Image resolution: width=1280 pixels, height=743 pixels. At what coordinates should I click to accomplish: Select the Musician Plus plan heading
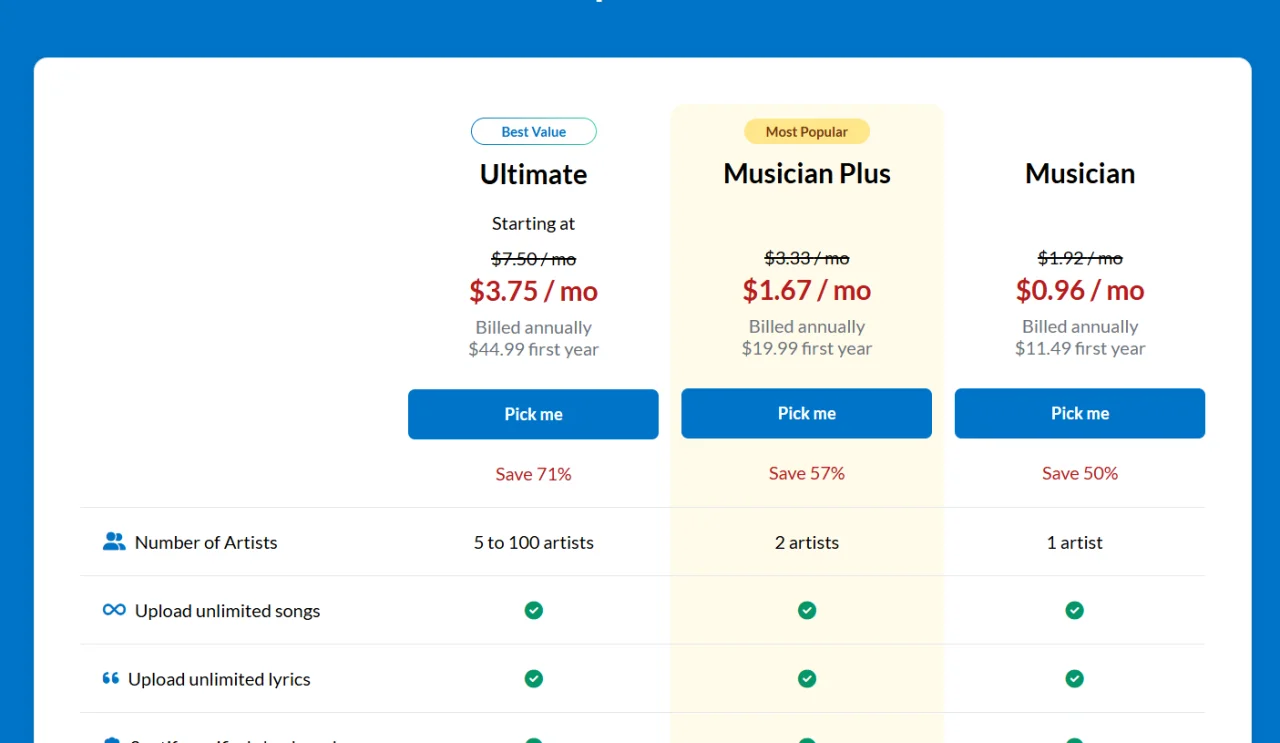(807, 173)
